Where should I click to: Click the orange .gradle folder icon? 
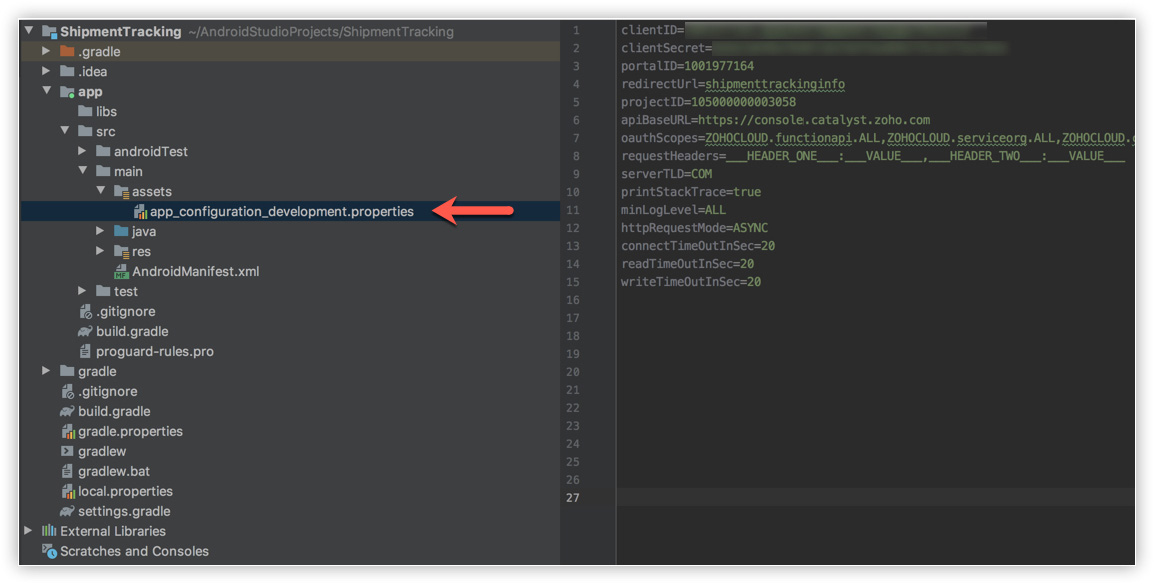click(67, 51)
